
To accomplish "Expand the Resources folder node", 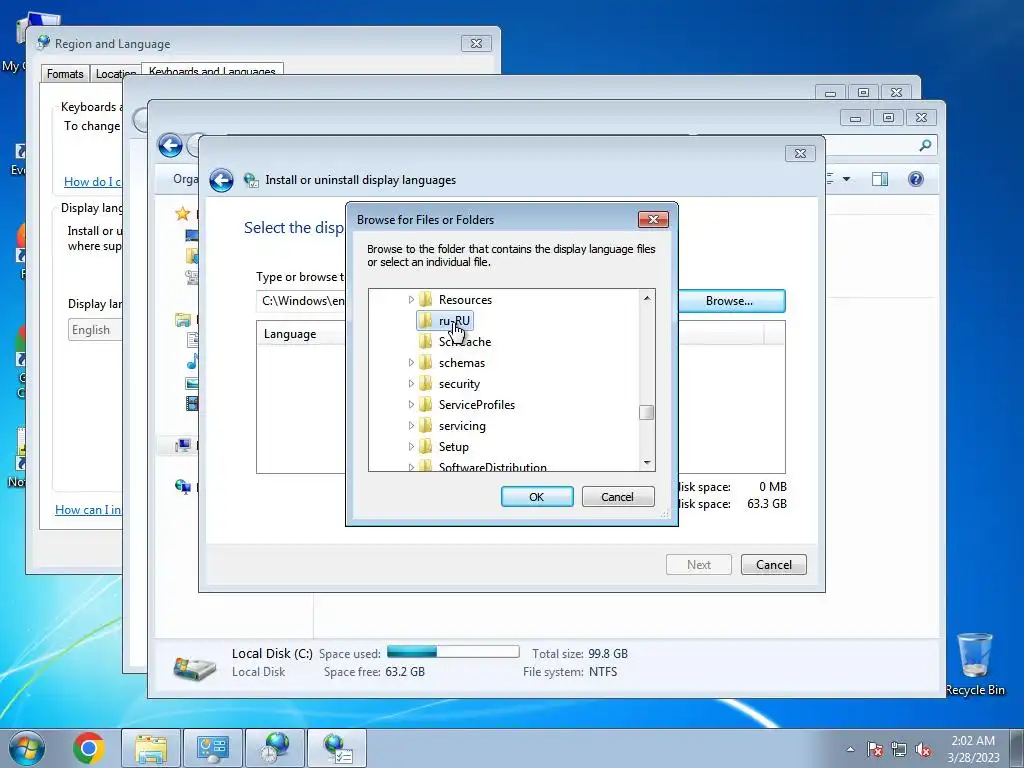I will [411, 300].
